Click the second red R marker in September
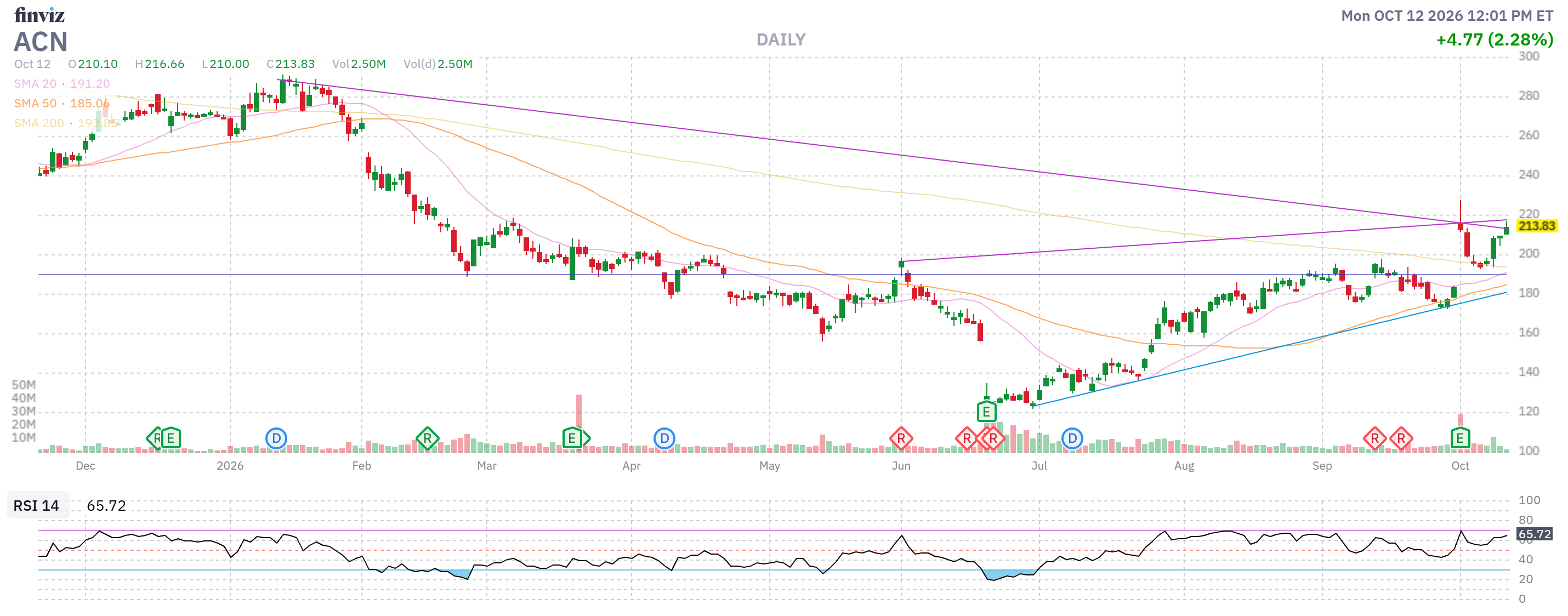Viewport: 1568px width, 616px height. (1401, 438)
